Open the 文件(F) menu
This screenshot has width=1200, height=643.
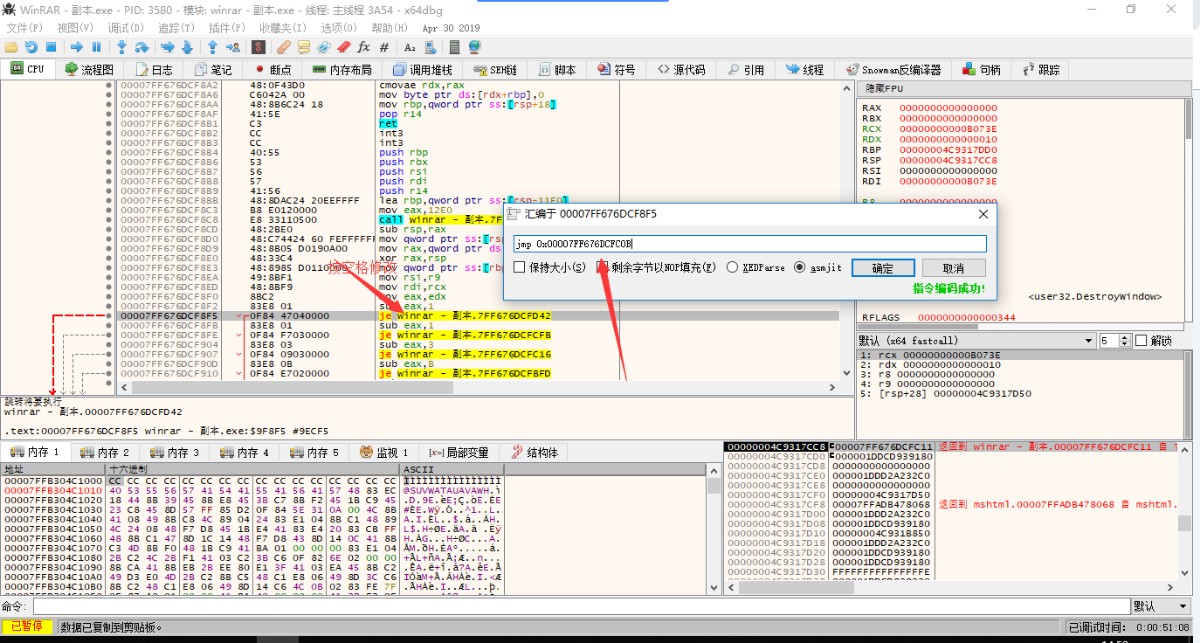coord(24,28)
